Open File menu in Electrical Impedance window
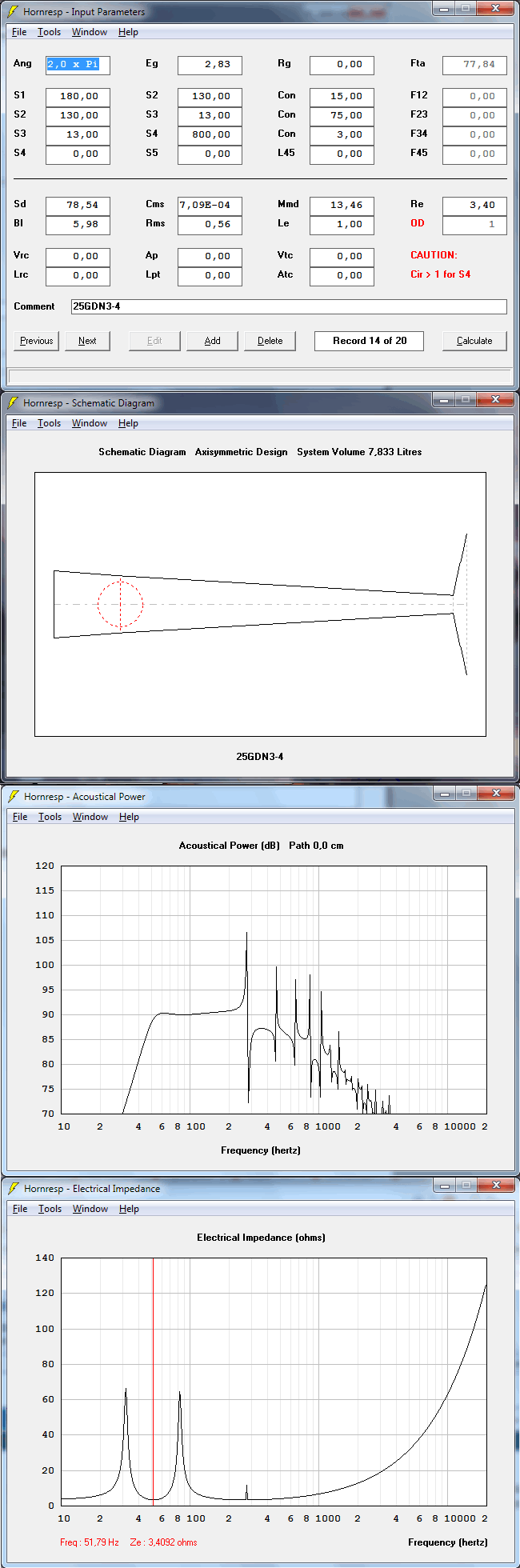This screenshot has height=1568, width=520. [20, 1209]
